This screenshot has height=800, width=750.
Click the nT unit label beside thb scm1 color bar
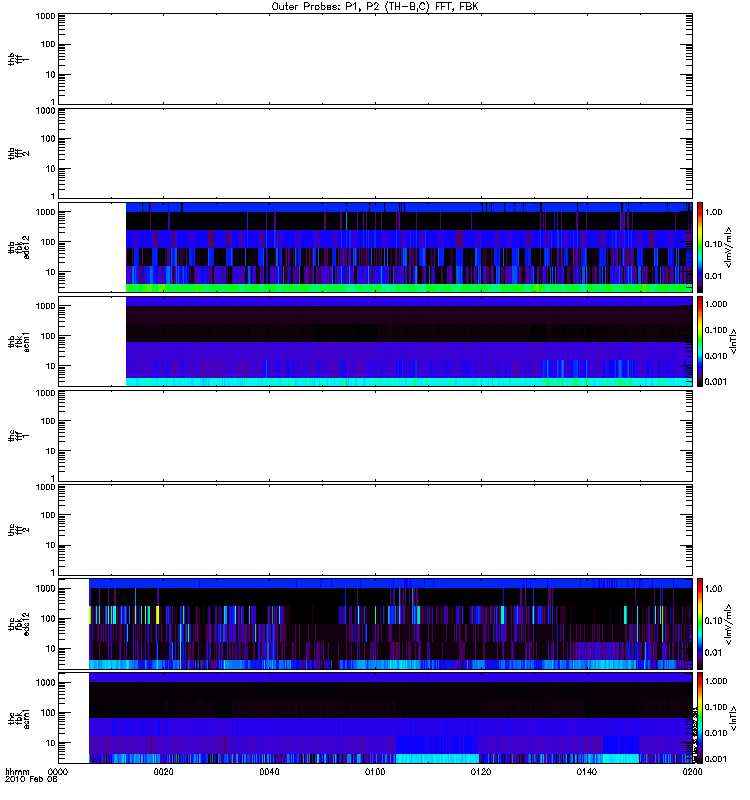[733, 341]
